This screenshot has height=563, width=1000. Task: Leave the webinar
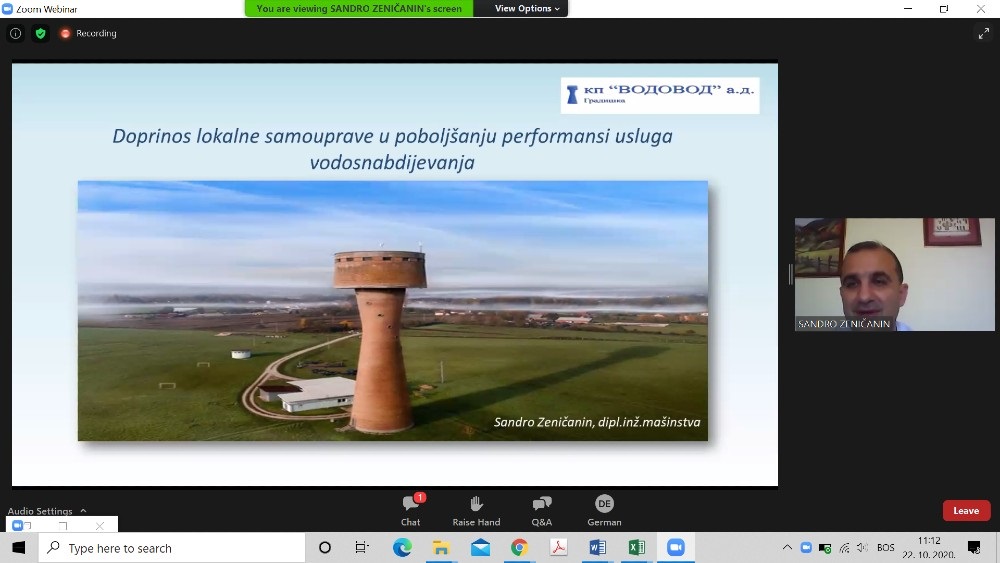tap(966, 511)
